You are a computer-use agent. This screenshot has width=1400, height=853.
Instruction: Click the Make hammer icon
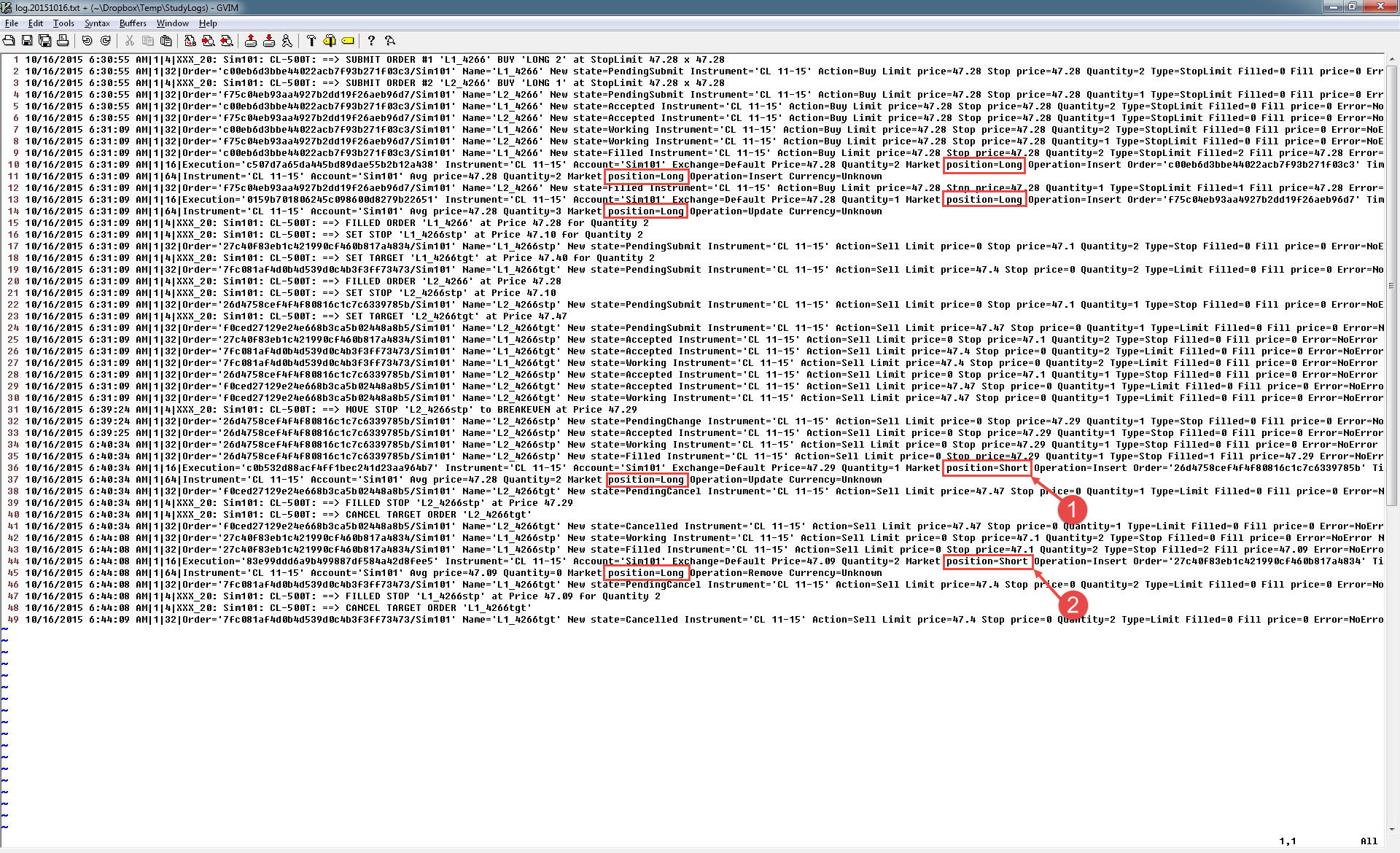[311, 41]
